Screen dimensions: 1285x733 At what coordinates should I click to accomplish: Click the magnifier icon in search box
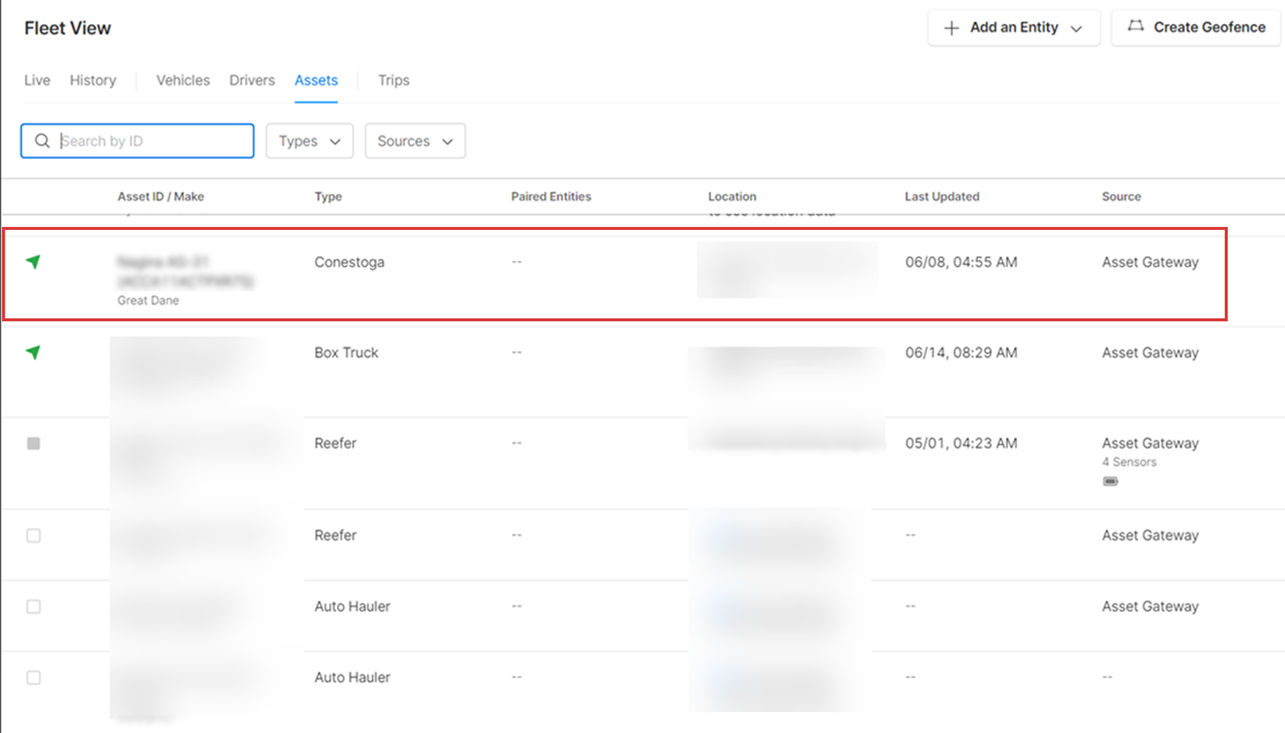point(42,141)
